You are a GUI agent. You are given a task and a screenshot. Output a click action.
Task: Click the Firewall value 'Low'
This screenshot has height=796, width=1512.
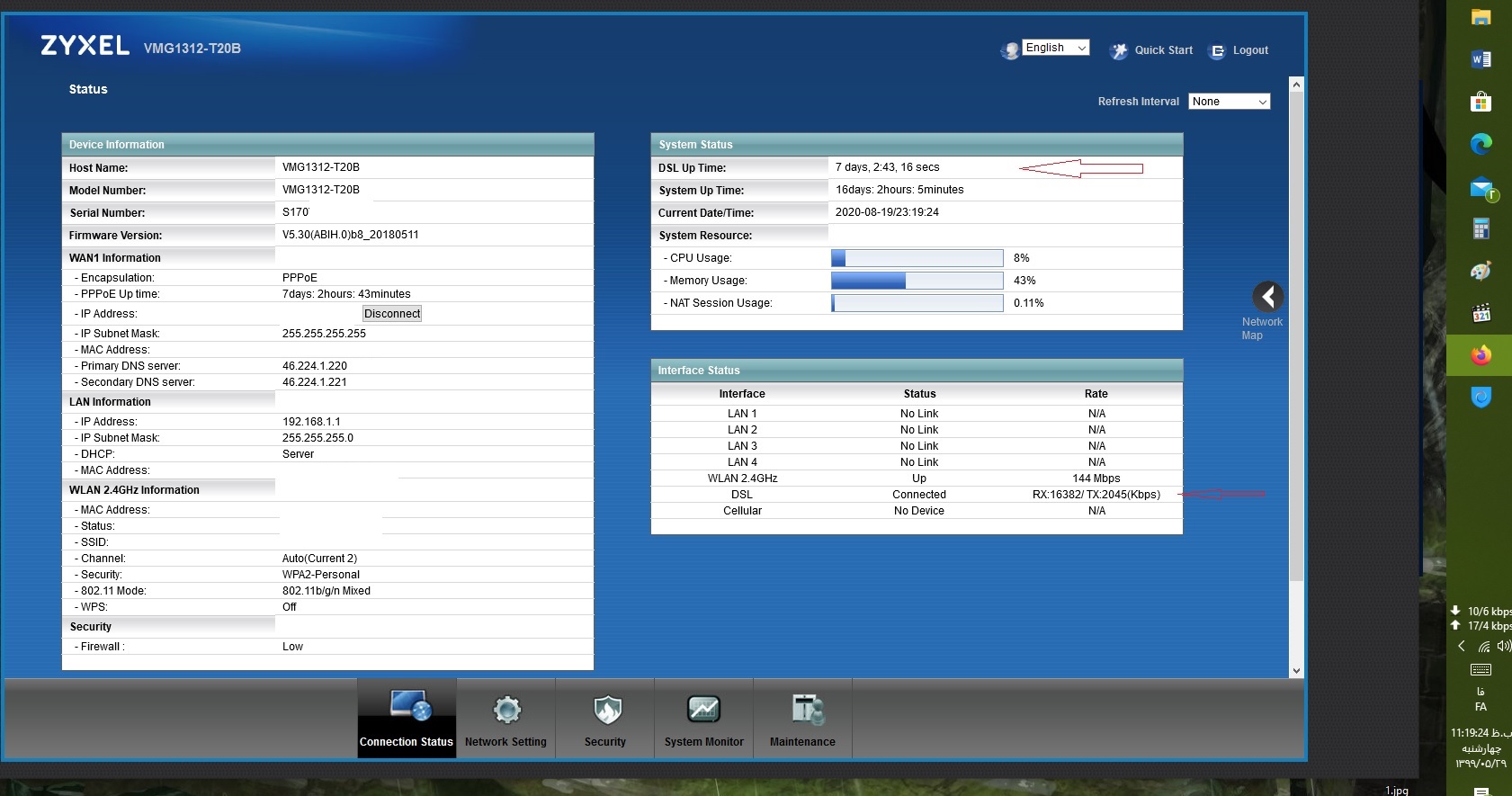pyautogui.click(x=292, y=647)
